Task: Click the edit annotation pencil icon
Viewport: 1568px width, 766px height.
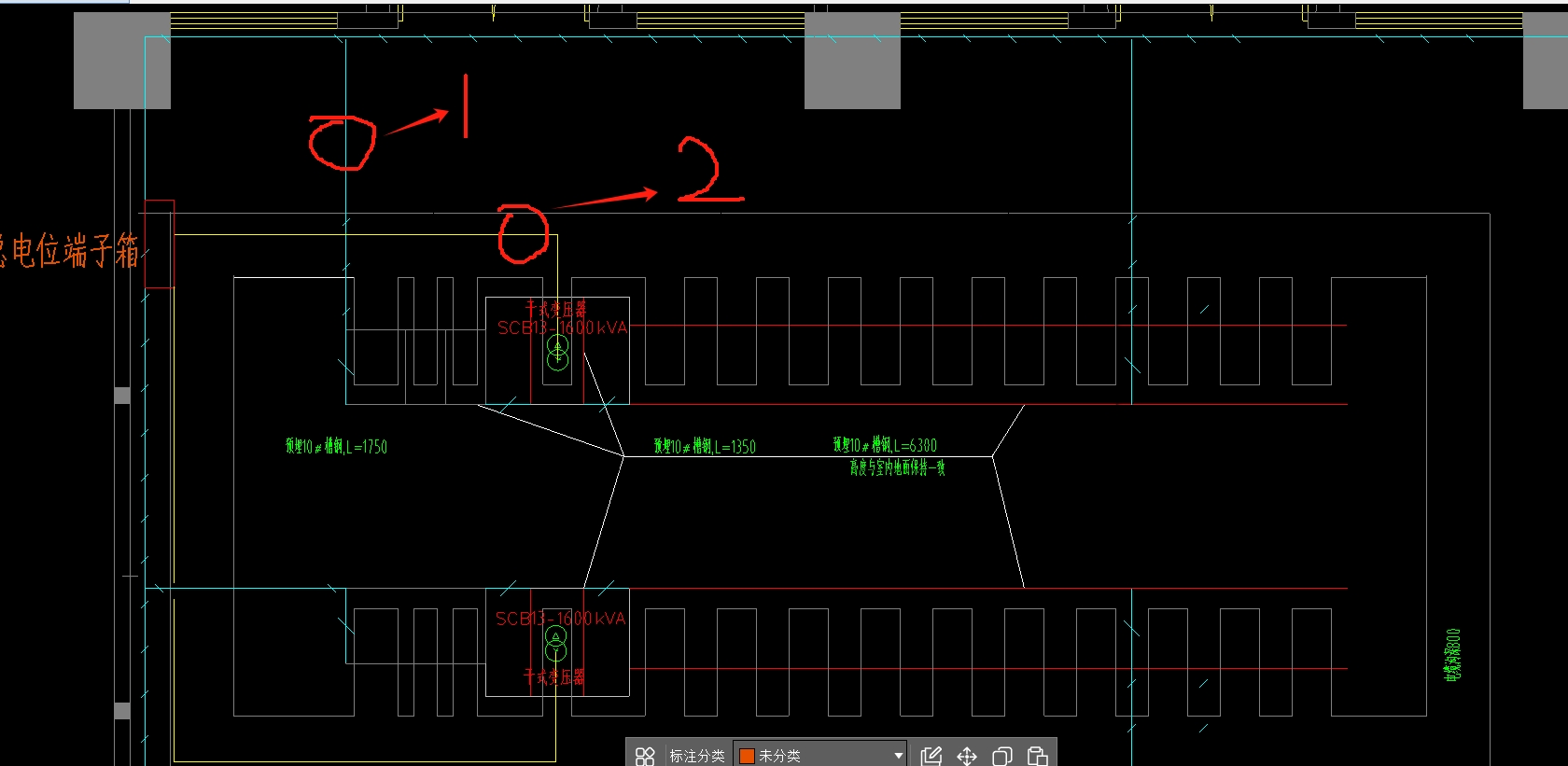Action: tap(931, 756)
